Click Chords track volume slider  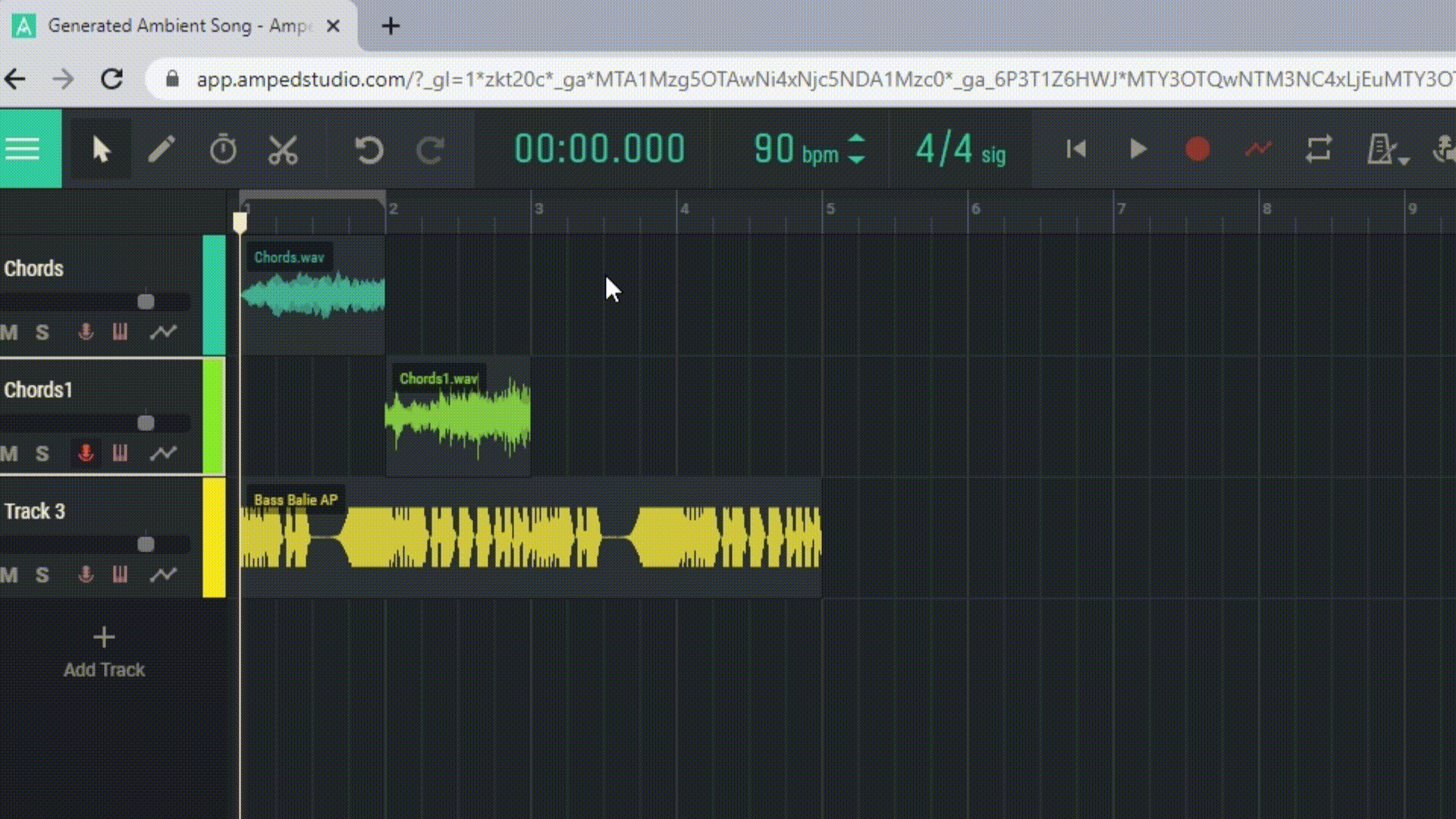click(146, 302)
